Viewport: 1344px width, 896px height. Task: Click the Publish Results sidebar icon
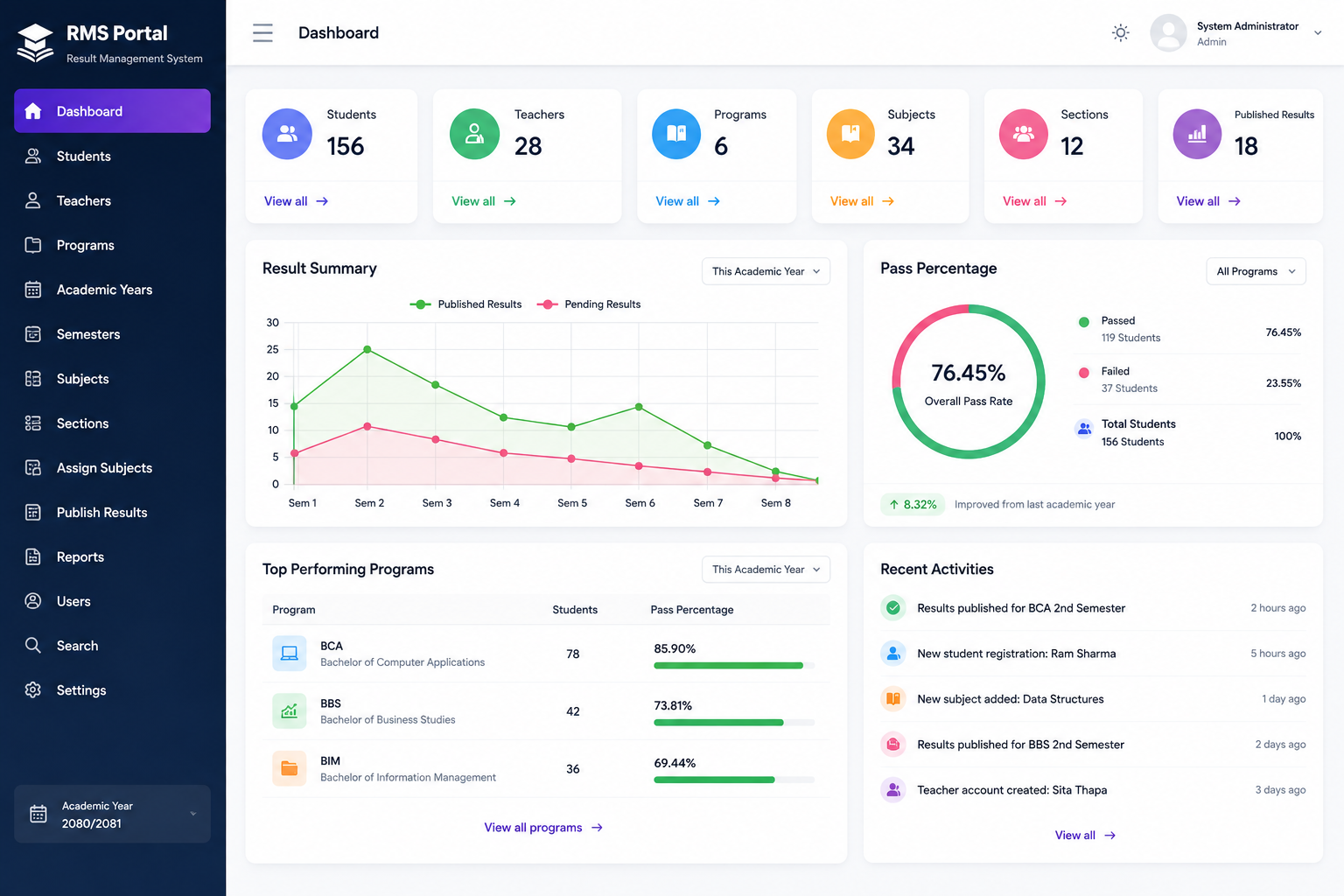(x=33, y=513)
